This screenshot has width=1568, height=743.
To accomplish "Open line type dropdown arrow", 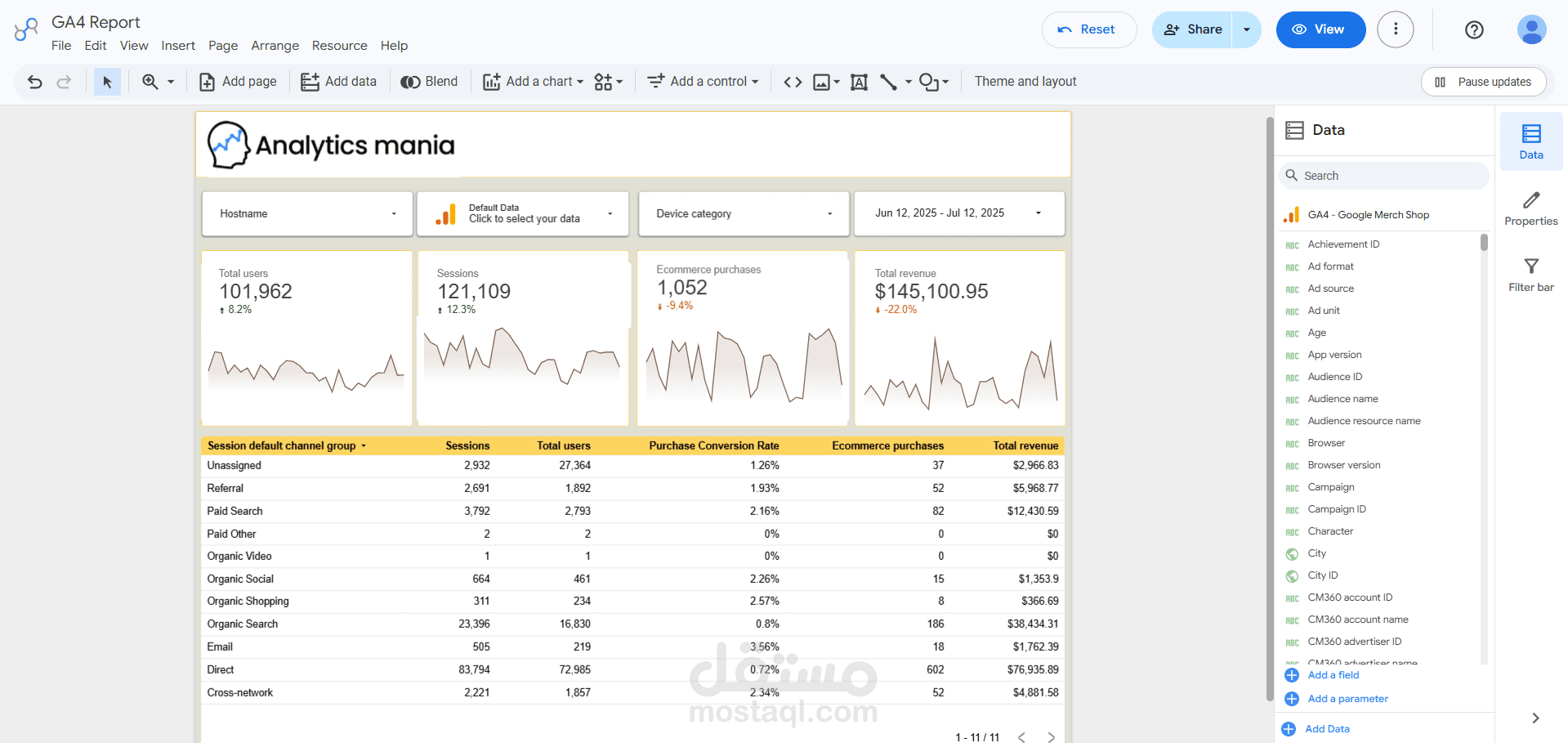I will coord(908,82).
